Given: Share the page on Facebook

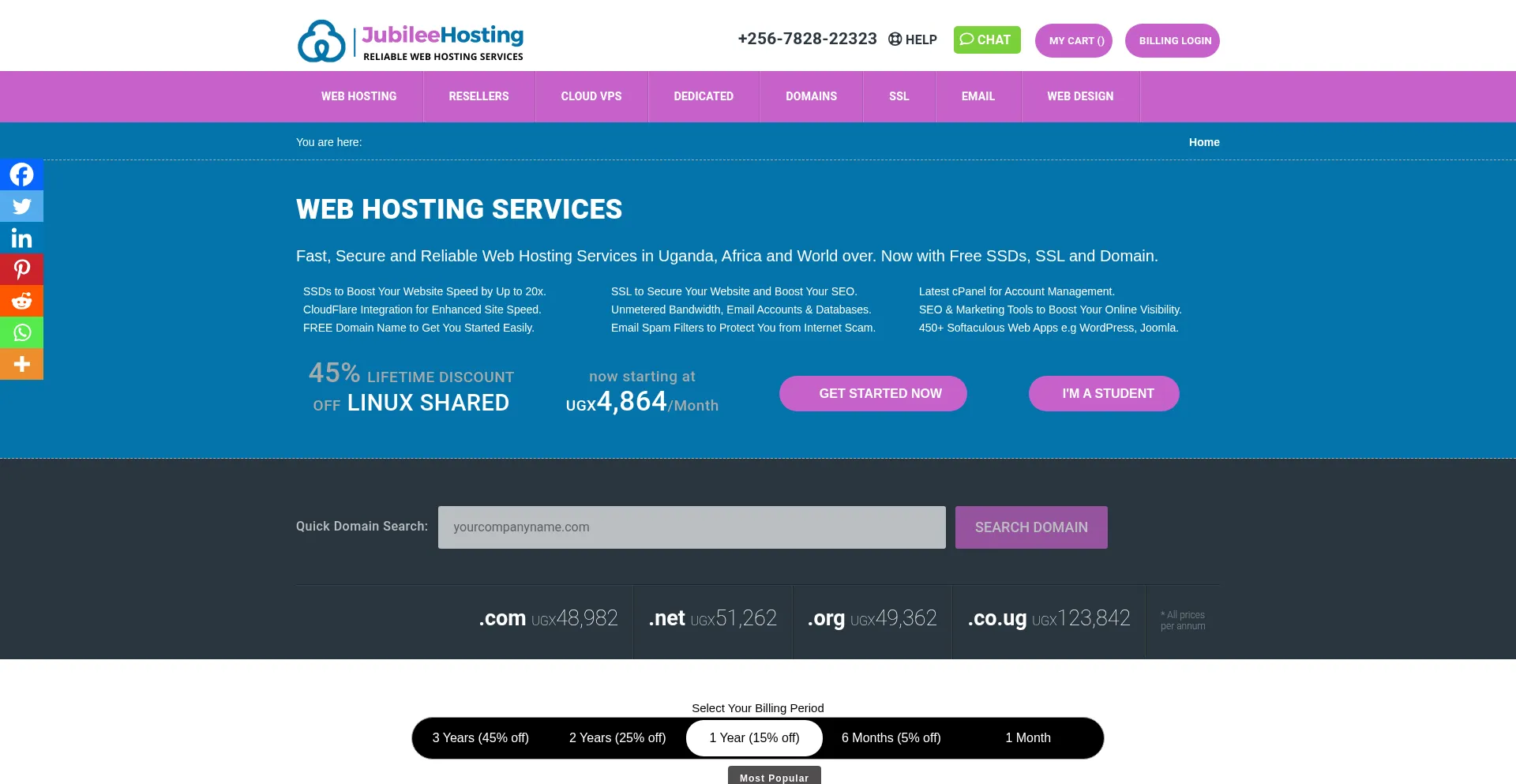Looking at the screenshot, I should pos(21,174).
